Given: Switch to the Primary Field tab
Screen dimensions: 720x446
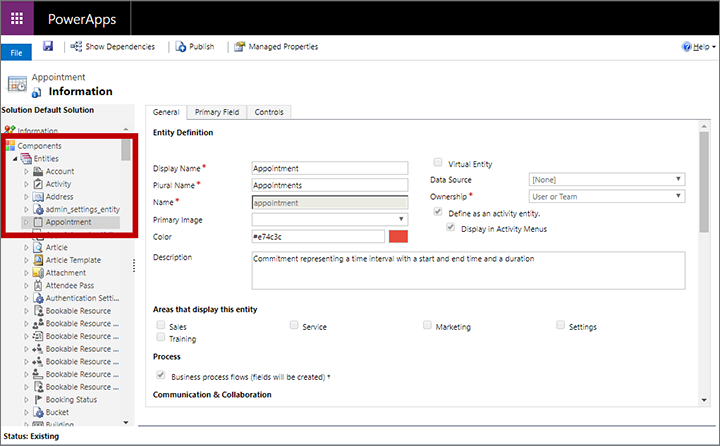Looking at the screenshot, I should coord(216,113).
